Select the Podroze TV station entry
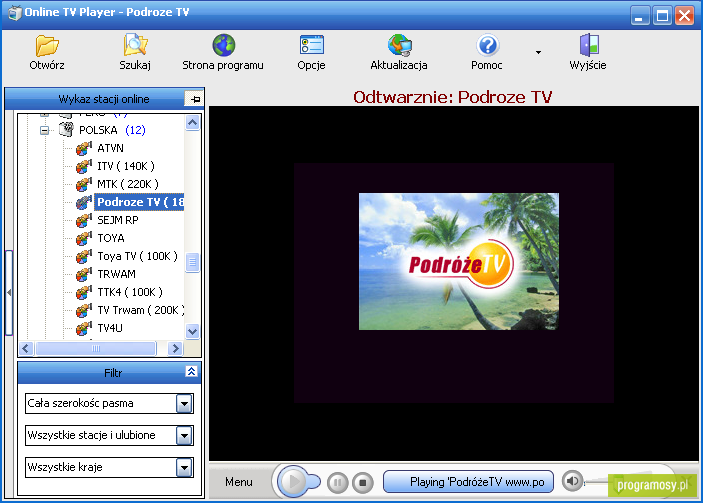The image size is (703, 503). click(139, 202)
